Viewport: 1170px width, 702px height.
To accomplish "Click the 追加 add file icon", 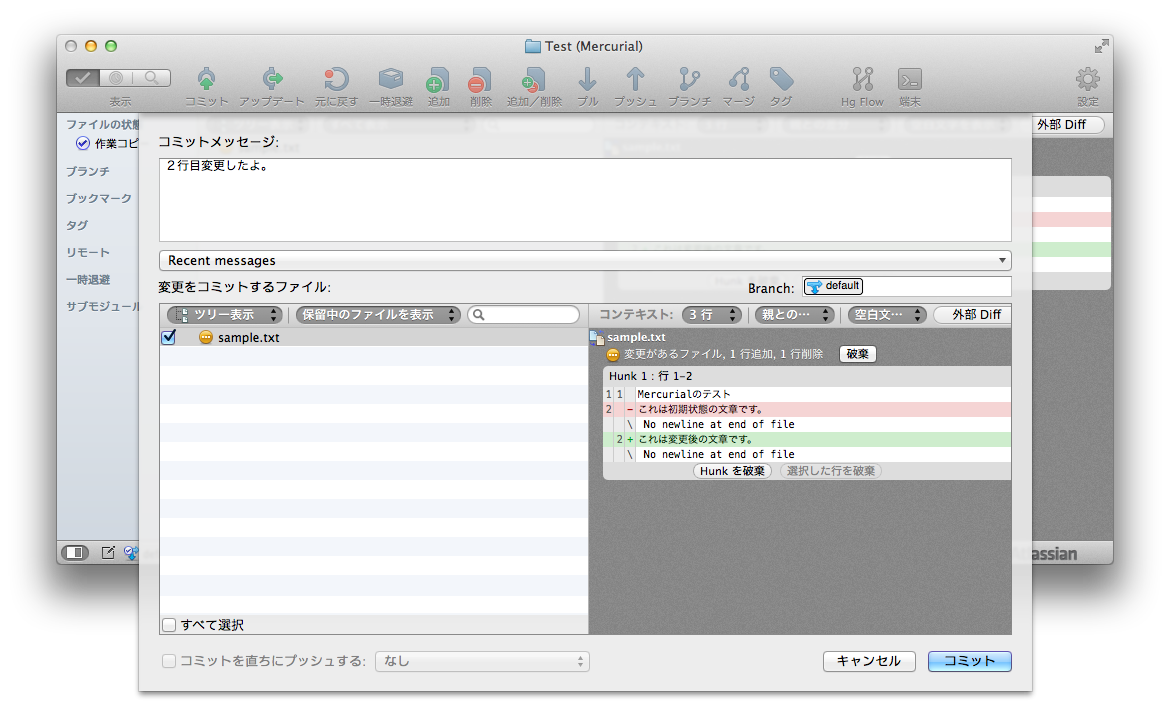I will [438, 80].
